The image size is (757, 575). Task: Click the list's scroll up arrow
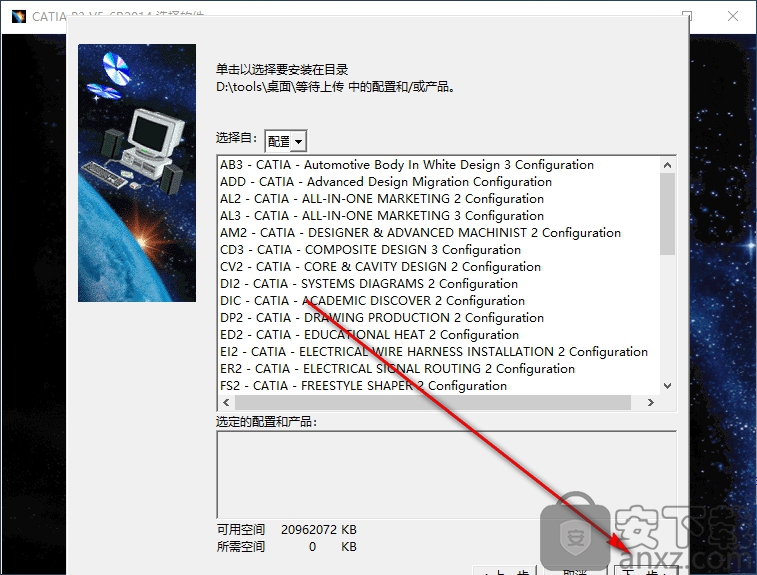(x=668, y=165)
